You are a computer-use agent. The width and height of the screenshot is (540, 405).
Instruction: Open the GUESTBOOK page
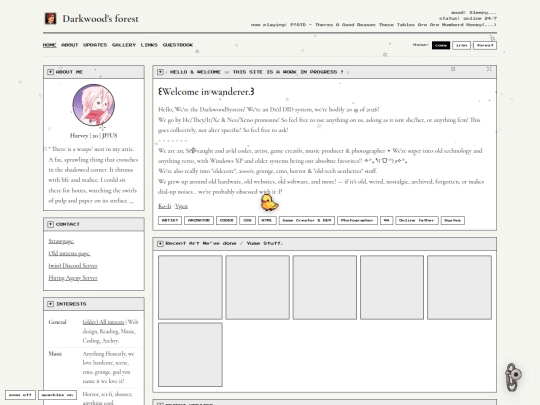point(178,45)
